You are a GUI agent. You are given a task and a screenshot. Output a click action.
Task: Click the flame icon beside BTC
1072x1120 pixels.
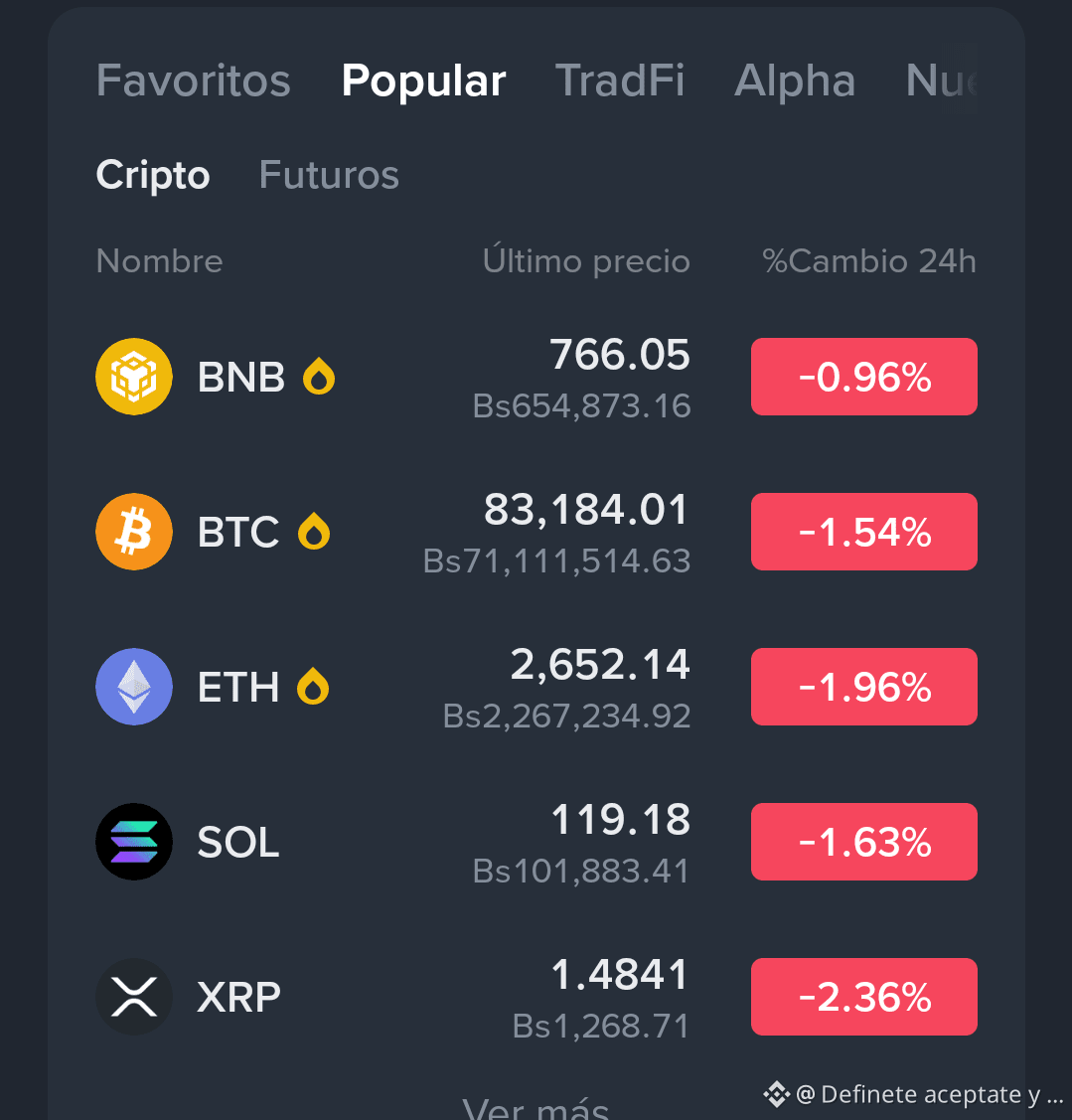click(x=314, y=532)
